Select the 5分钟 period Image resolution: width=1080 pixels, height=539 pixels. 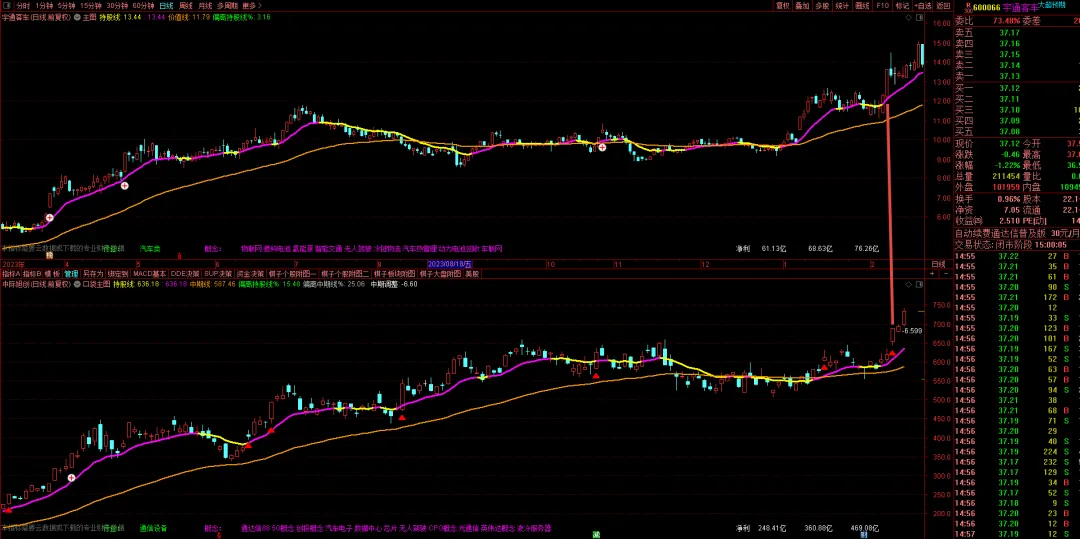click(67, 6)
